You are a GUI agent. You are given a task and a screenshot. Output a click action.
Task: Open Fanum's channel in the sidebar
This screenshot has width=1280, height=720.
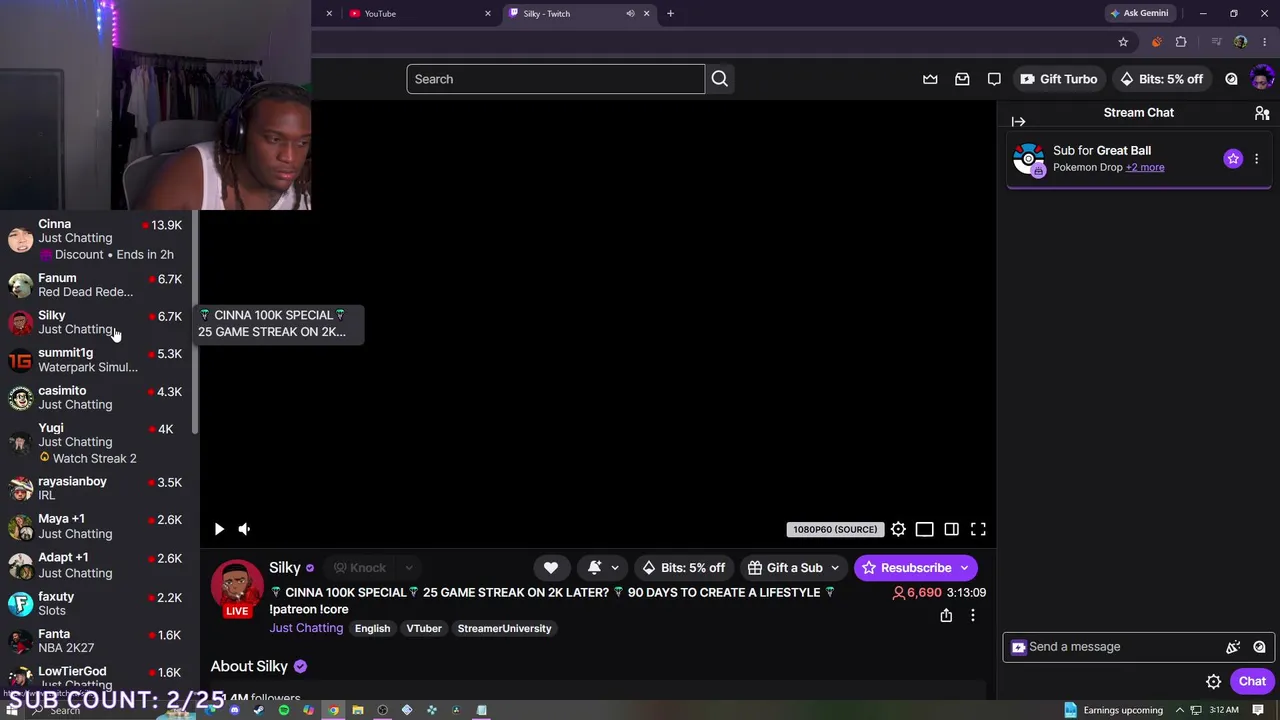pyautogui.click(x=97, y=285)
